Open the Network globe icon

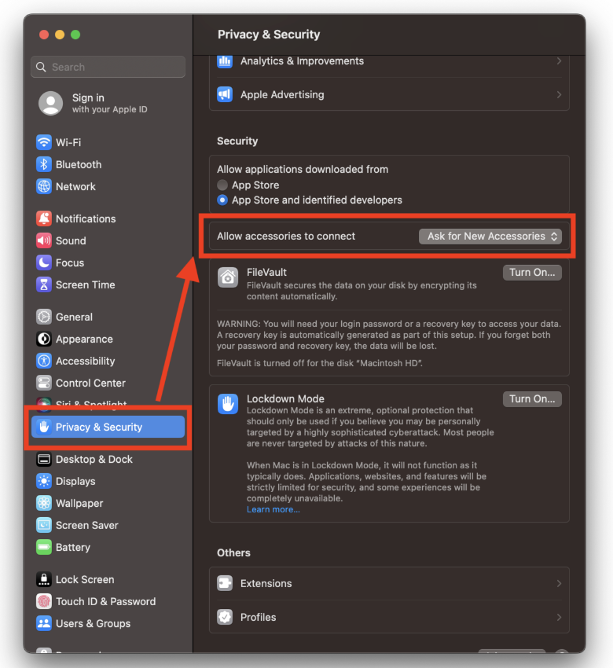pyautogui.click(x=44, y=187)
